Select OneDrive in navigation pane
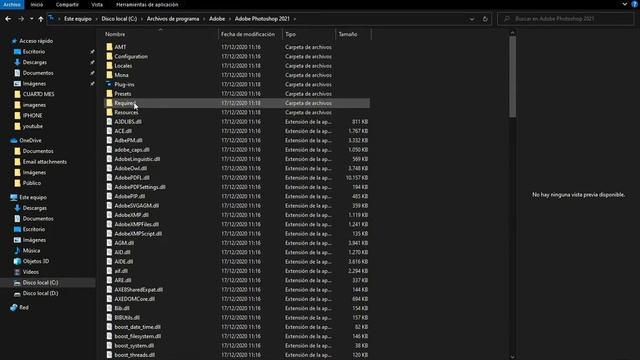 [30, 140]
